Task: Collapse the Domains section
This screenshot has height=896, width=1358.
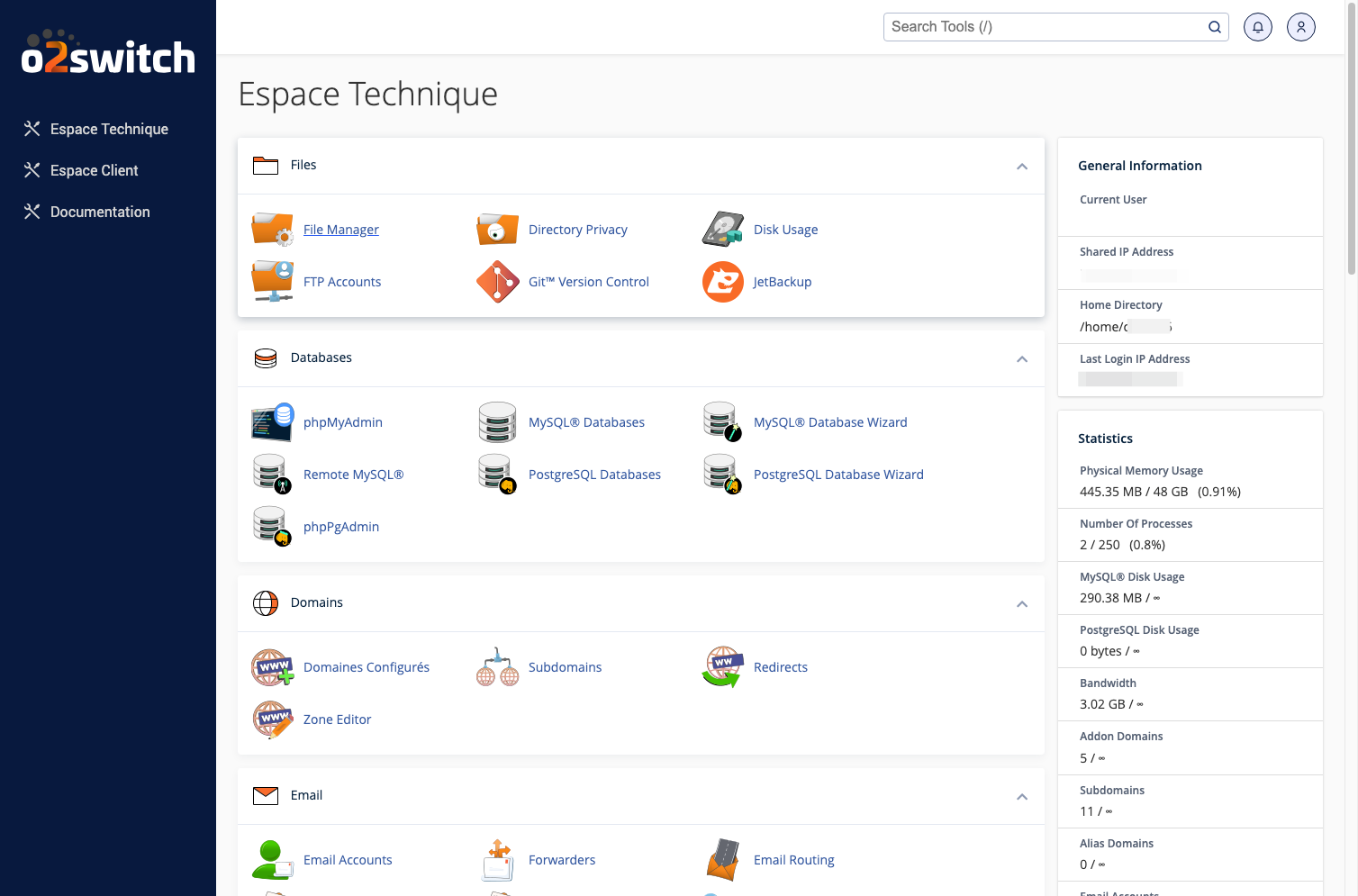Action: pyautogui.click(x=1022, y=604)
